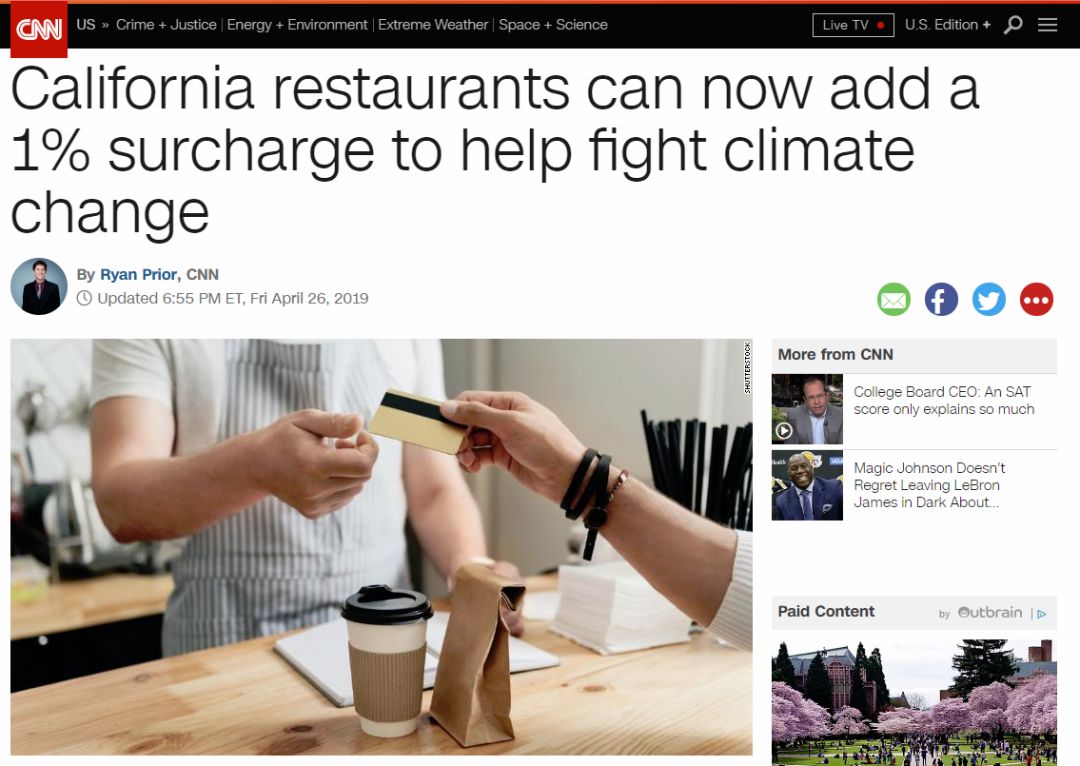Share article on Twitter
The height and width of the screenshot is (766, 1080).
coord(988,300)
